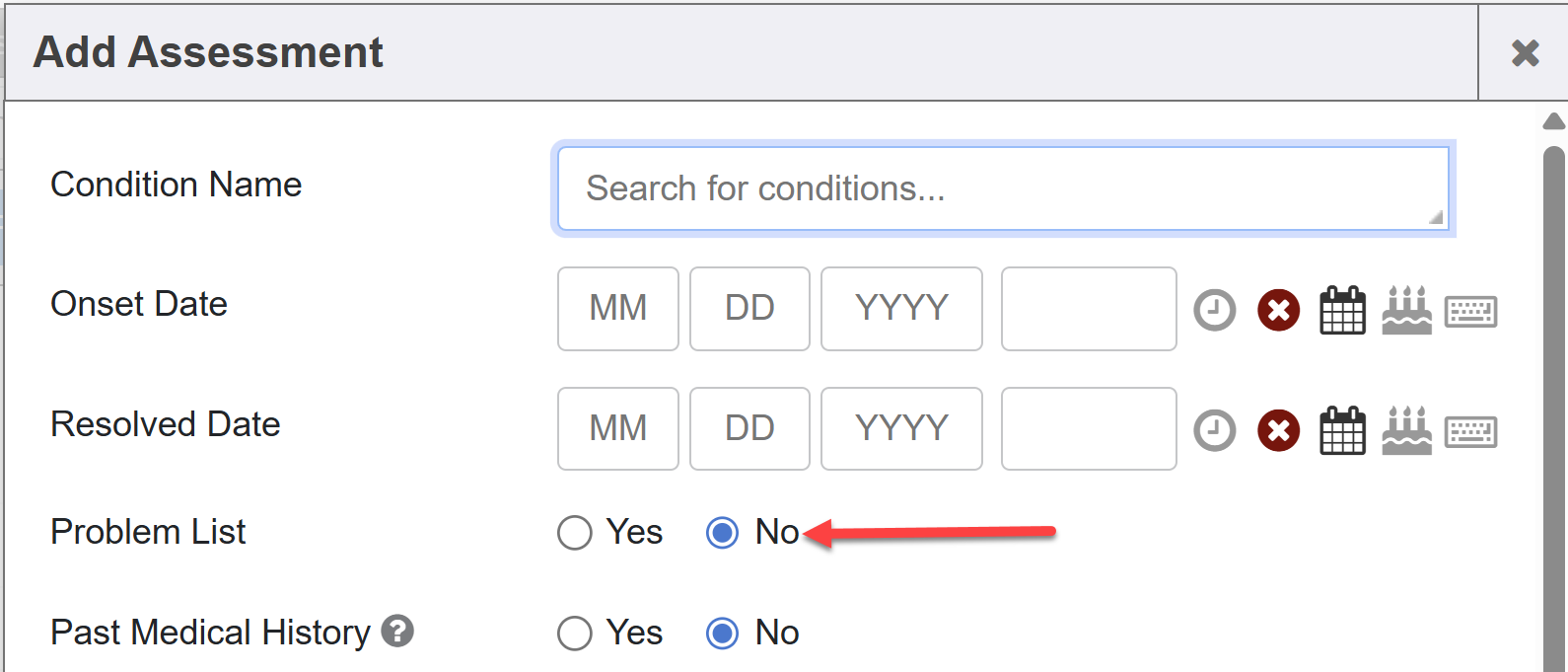Clear Onset Date with red X icon
The image size is (1568, 672).
coord(1278,310)
